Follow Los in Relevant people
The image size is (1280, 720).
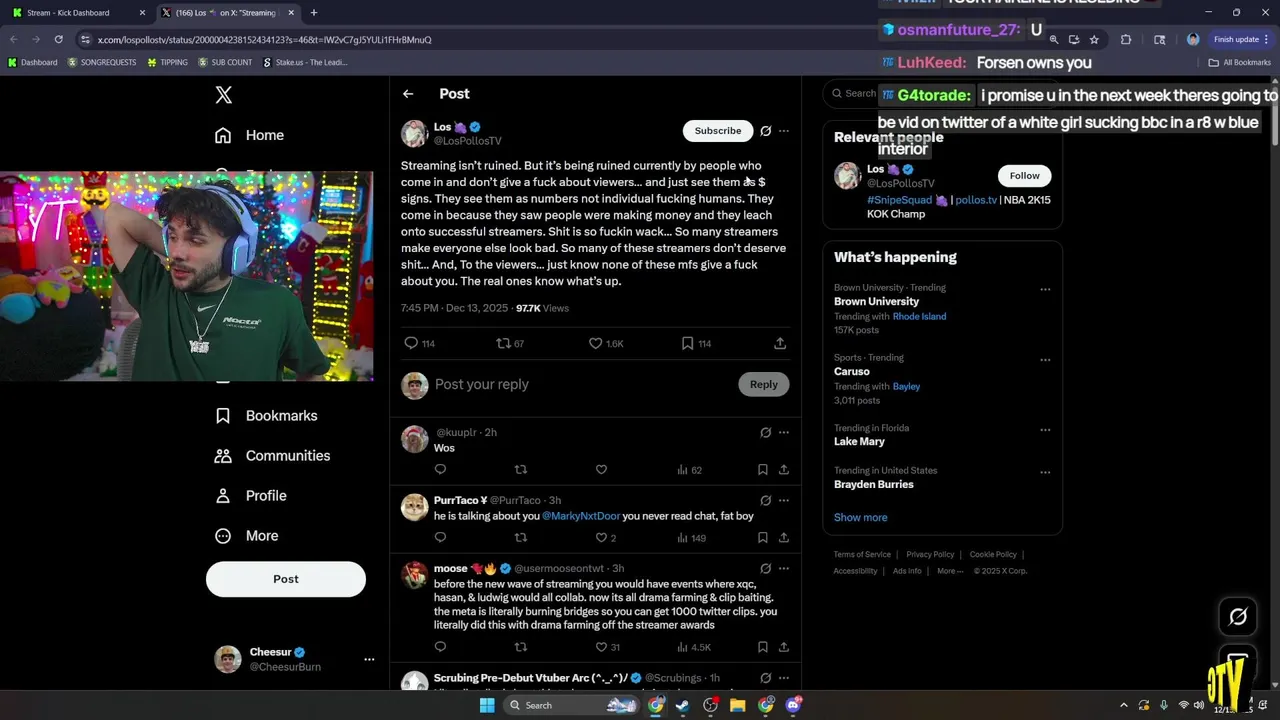[1024, 176]
